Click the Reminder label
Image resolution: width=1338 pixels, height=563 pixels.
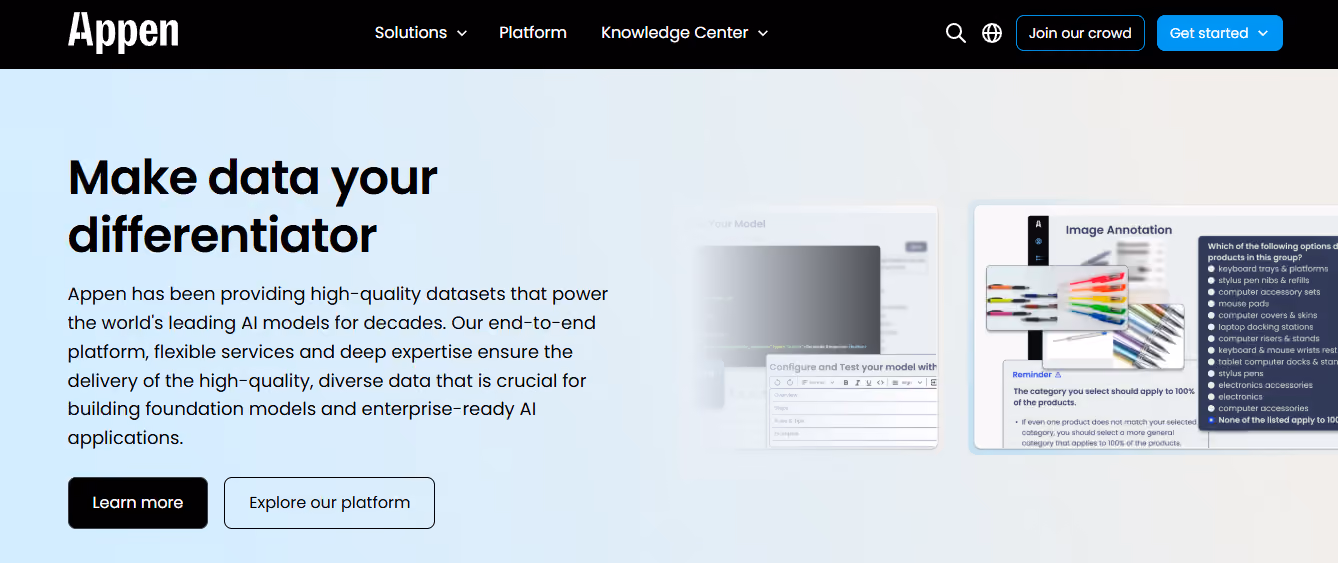point(1032,374)
